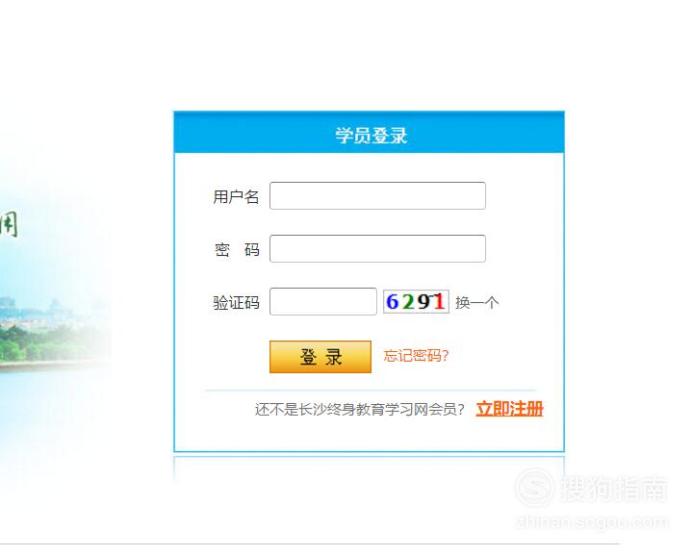The image size is (692, 556).
Task: Follow the 立即注册 register now link
Action: pos(509,409)
